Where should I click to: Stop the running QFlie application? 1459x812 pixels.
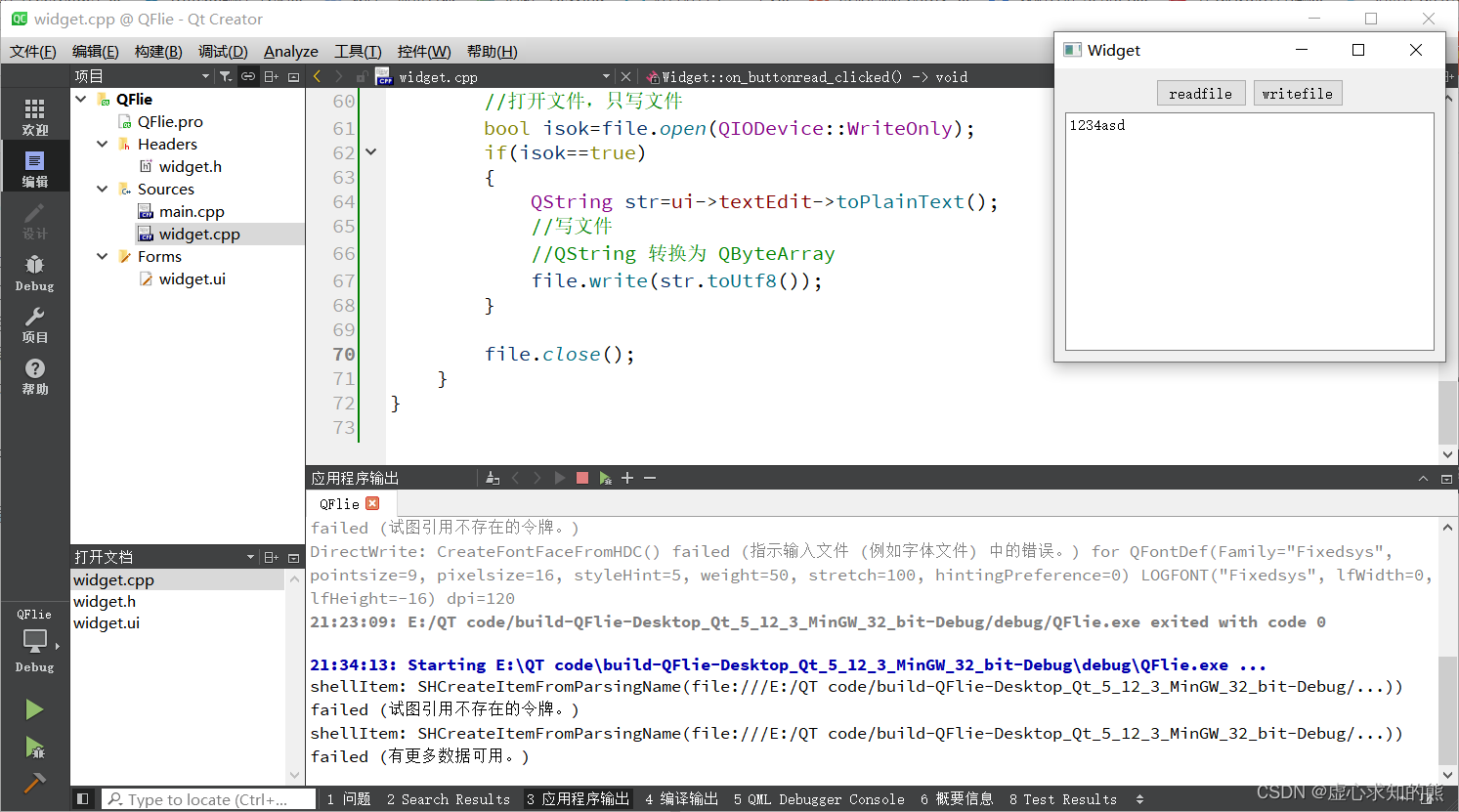(x=582, y=478)
